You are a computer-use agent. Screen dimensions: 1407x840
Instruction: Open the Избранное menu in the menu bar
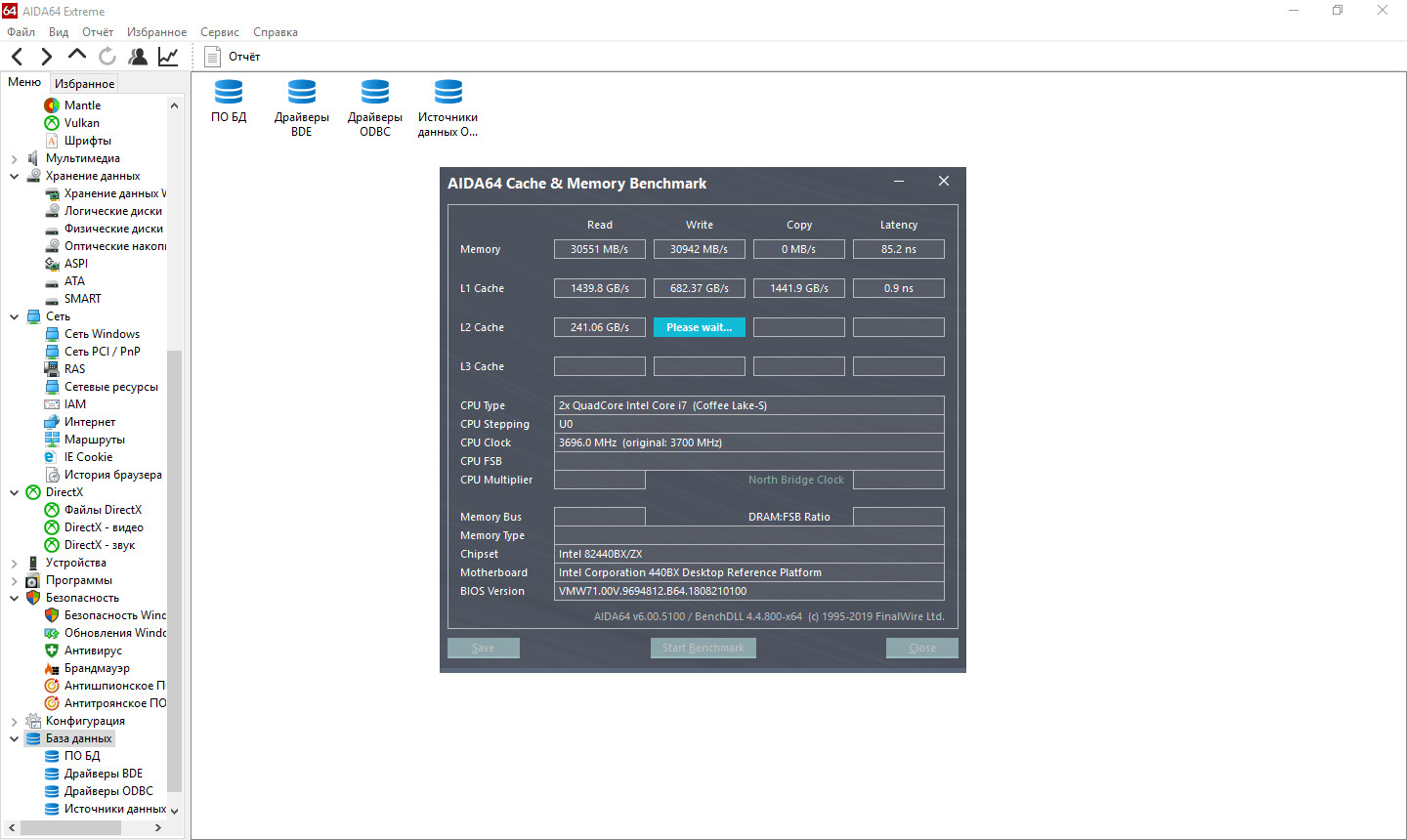point(156,32)
